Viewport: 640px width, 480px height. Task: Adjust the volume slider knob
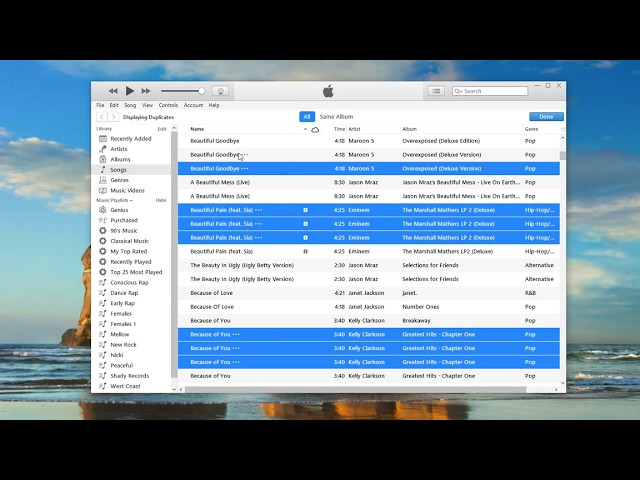pos(201,91)
